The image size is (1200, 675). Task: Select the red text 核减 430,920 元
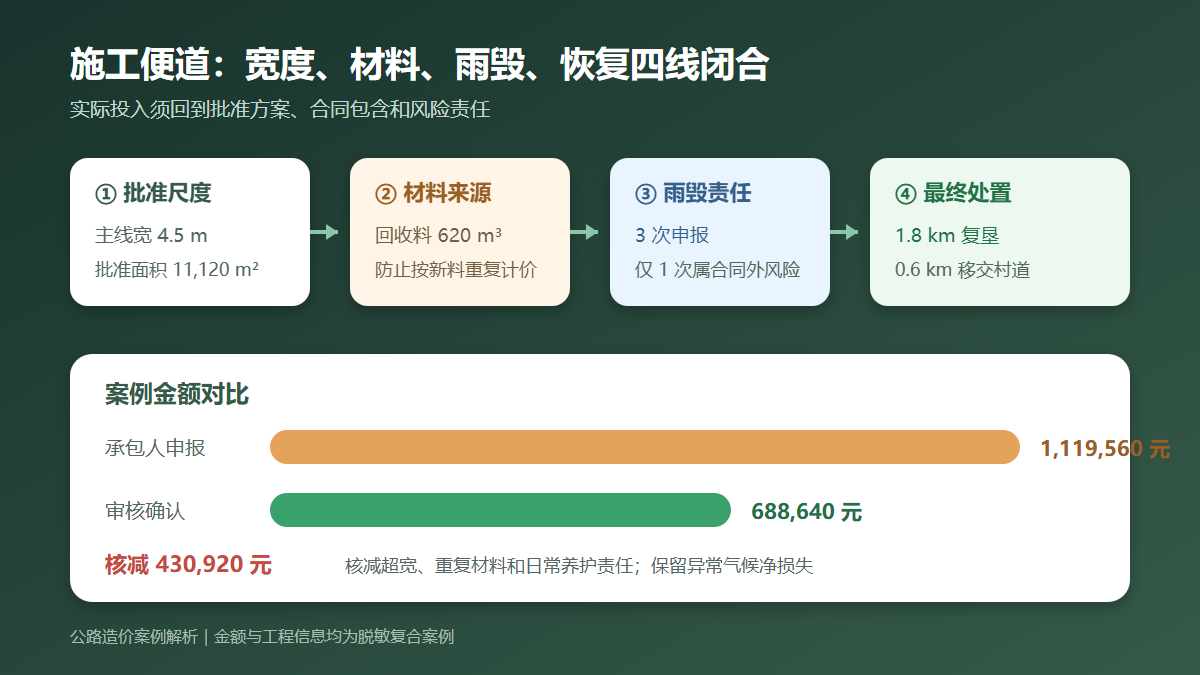(188, 565)
